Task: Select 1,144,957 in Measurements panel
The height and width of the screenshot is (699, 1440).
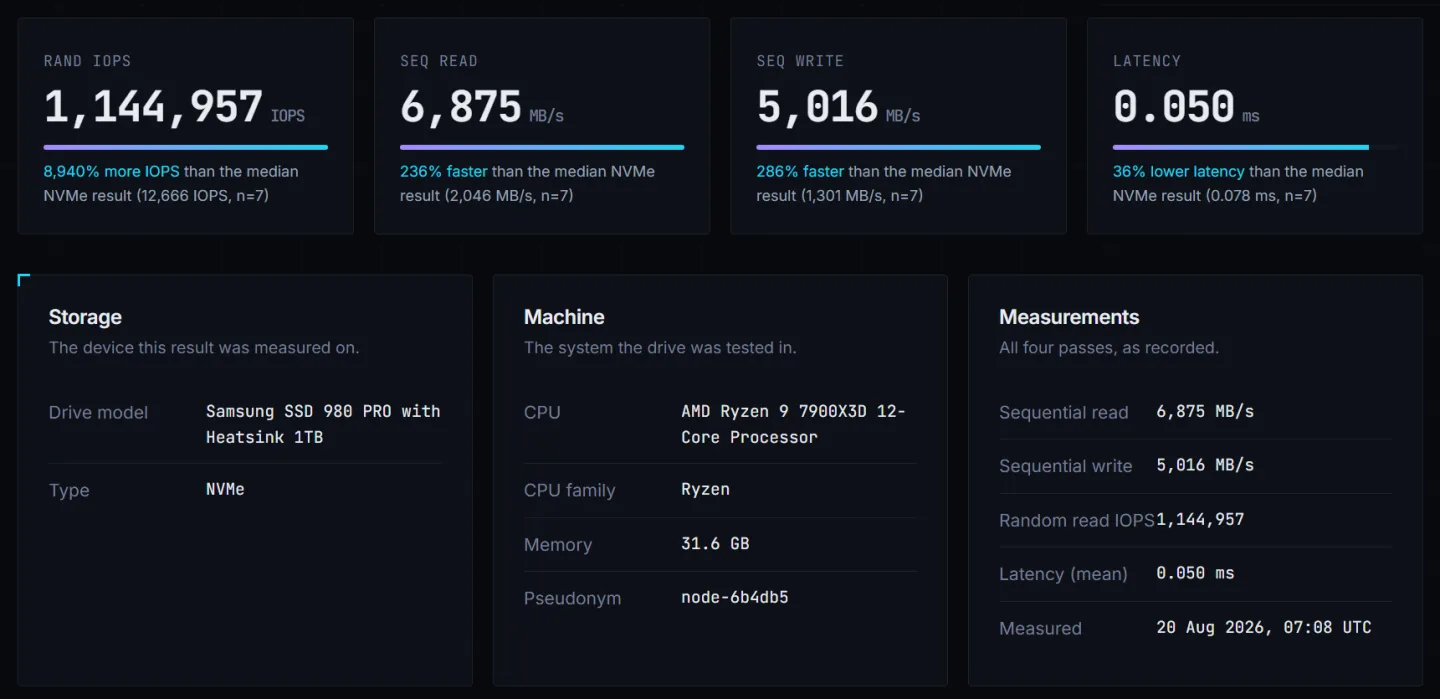Action: [1200, 519]
